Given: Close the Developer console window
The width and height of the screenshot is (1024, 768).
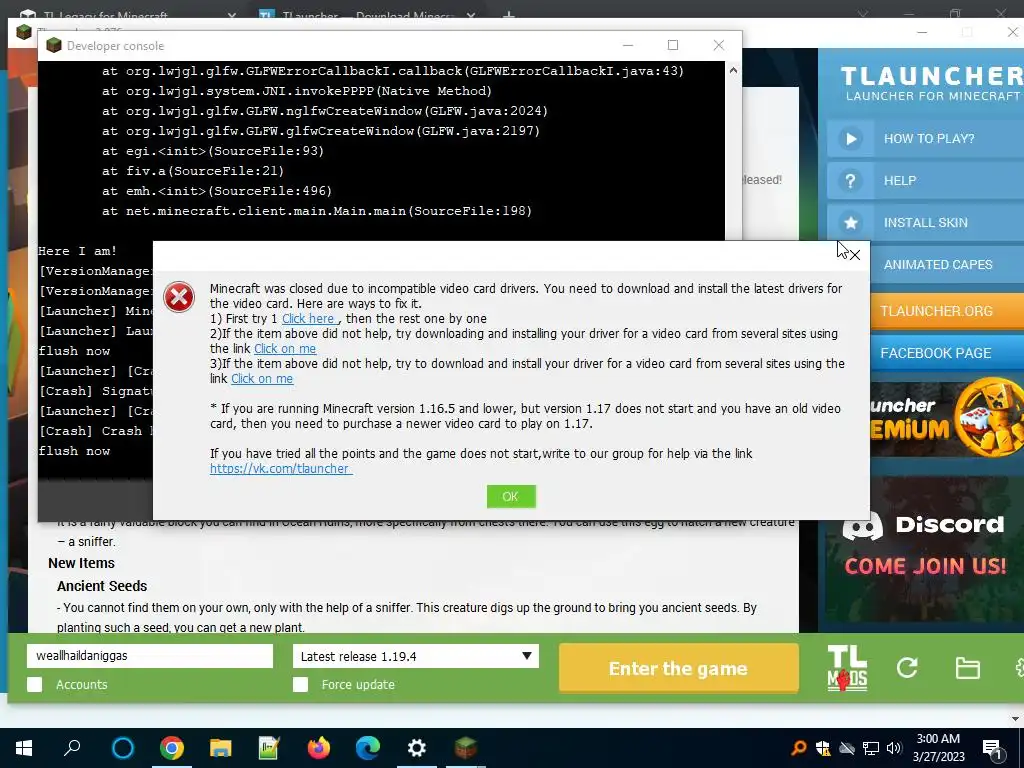Looking at the screenshot, I should click(718, 45).
